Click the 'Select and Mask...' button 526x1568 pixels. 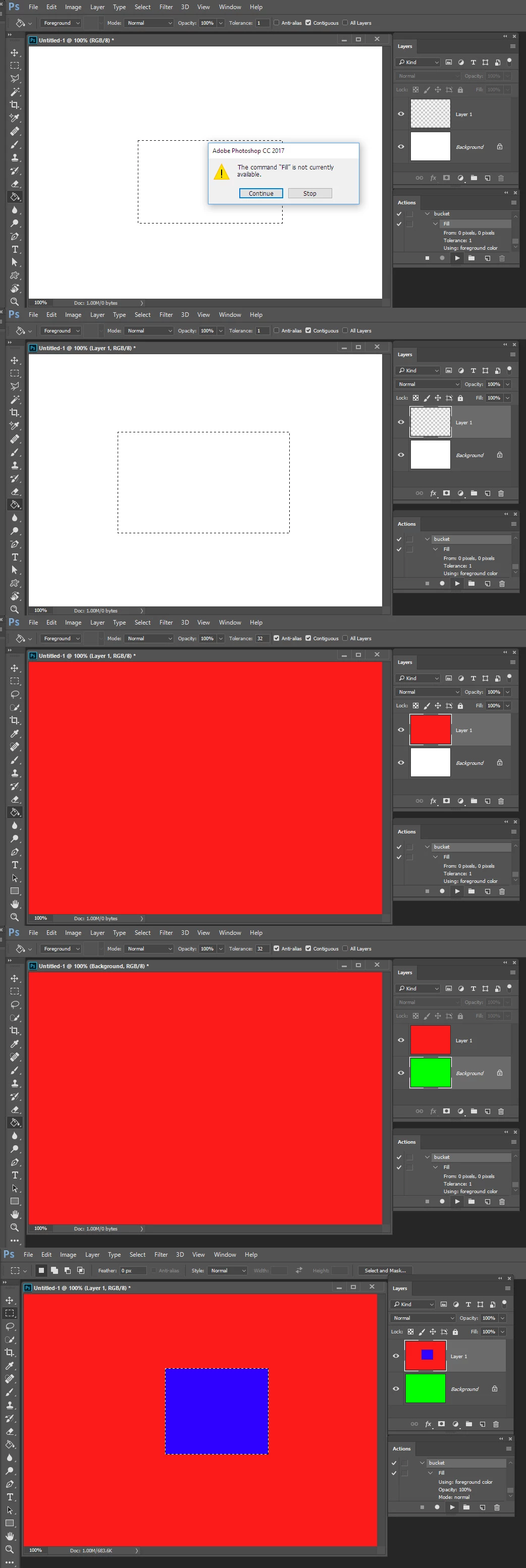(385, 1271)
